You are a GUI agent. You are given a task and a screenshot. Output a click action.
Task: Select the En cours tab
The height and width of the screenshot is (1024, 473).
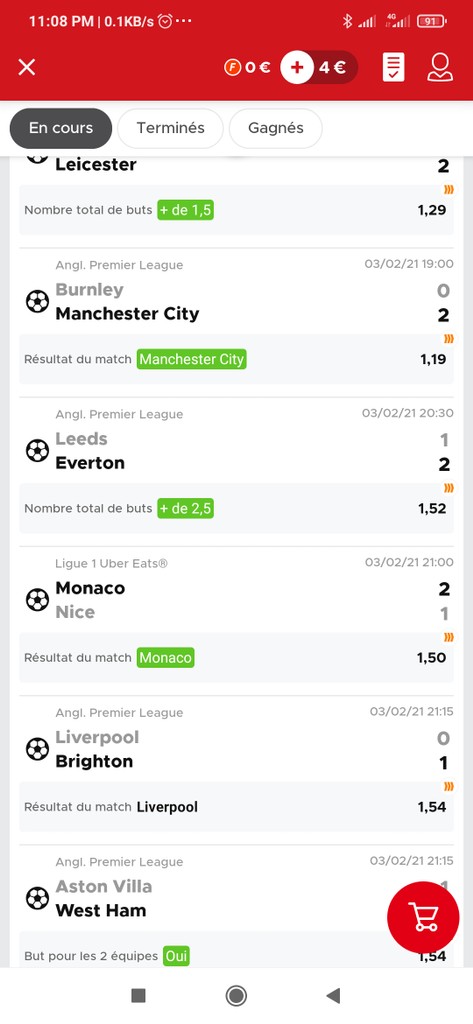[61, 128]
